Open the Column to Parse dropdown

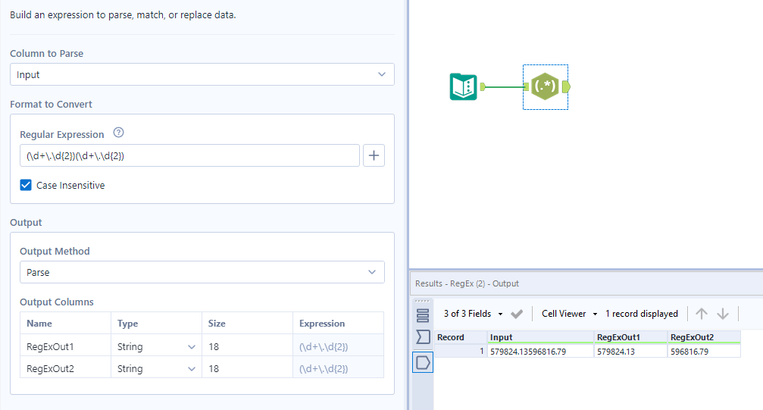(202, 74)
